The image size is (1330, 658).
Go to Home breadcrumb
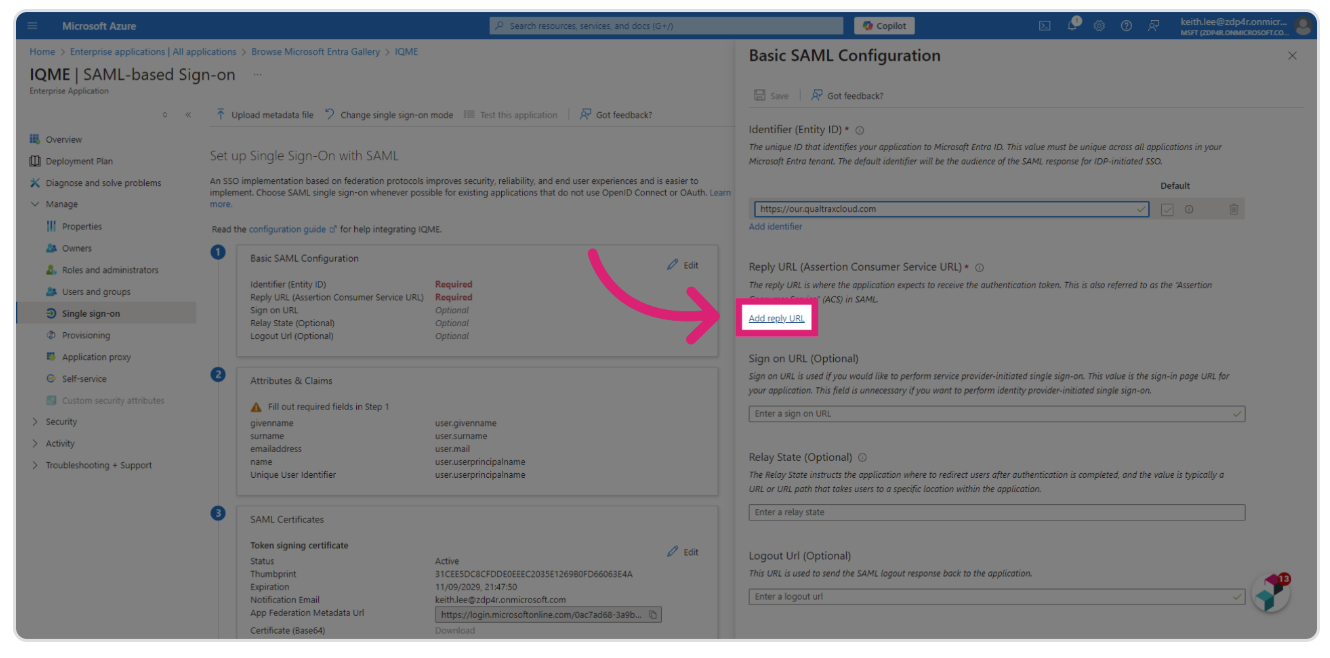pyautogui.click(x=42, y=52)
